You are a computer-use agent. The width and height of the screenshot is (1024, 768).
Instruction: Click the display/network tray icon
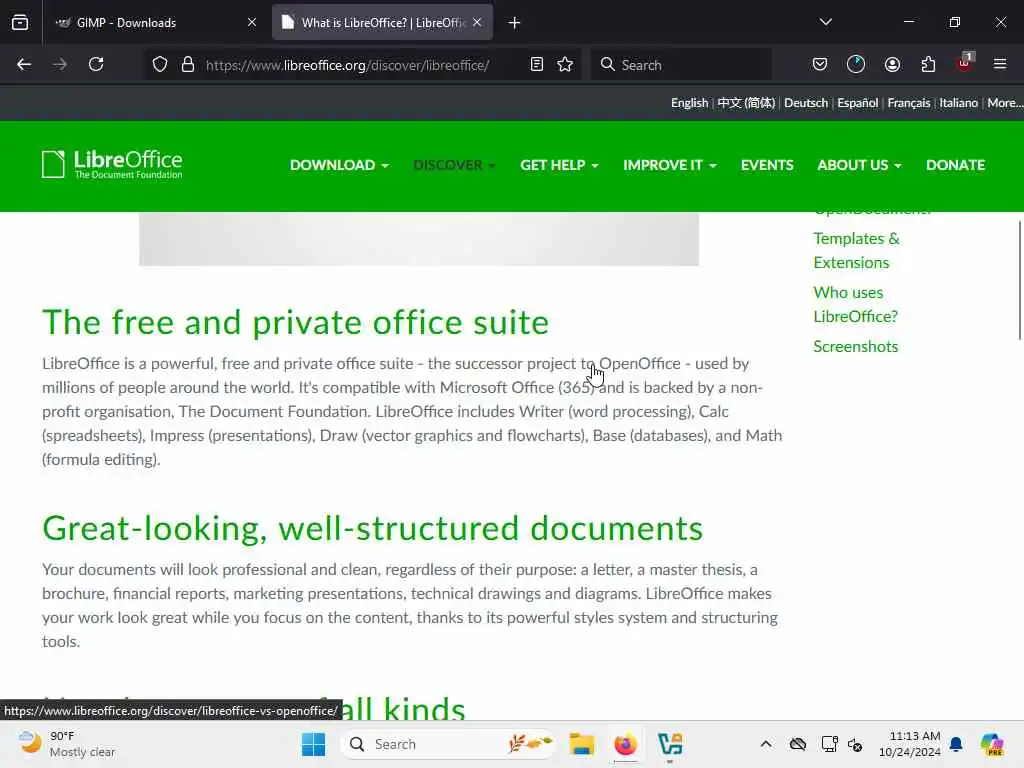click(x=829, y=744)
